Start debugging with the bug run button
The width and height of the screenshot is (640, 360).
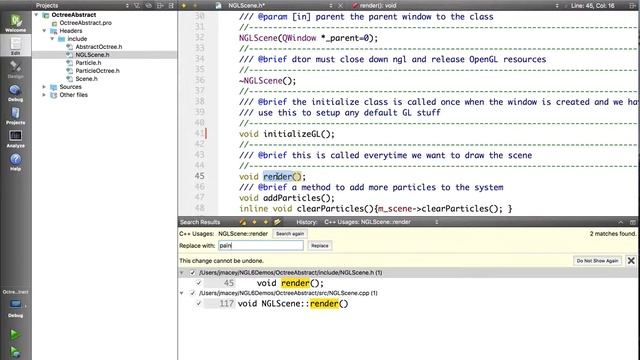point(15,352)
